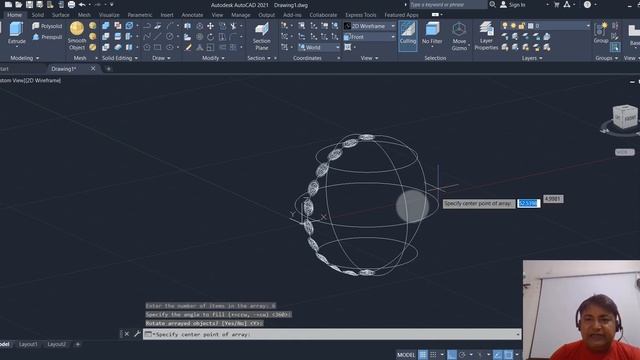Viewport: 640px width, 360px height.
Task: Select the Rotate tool in Modify panel
Action: (211, 37)
